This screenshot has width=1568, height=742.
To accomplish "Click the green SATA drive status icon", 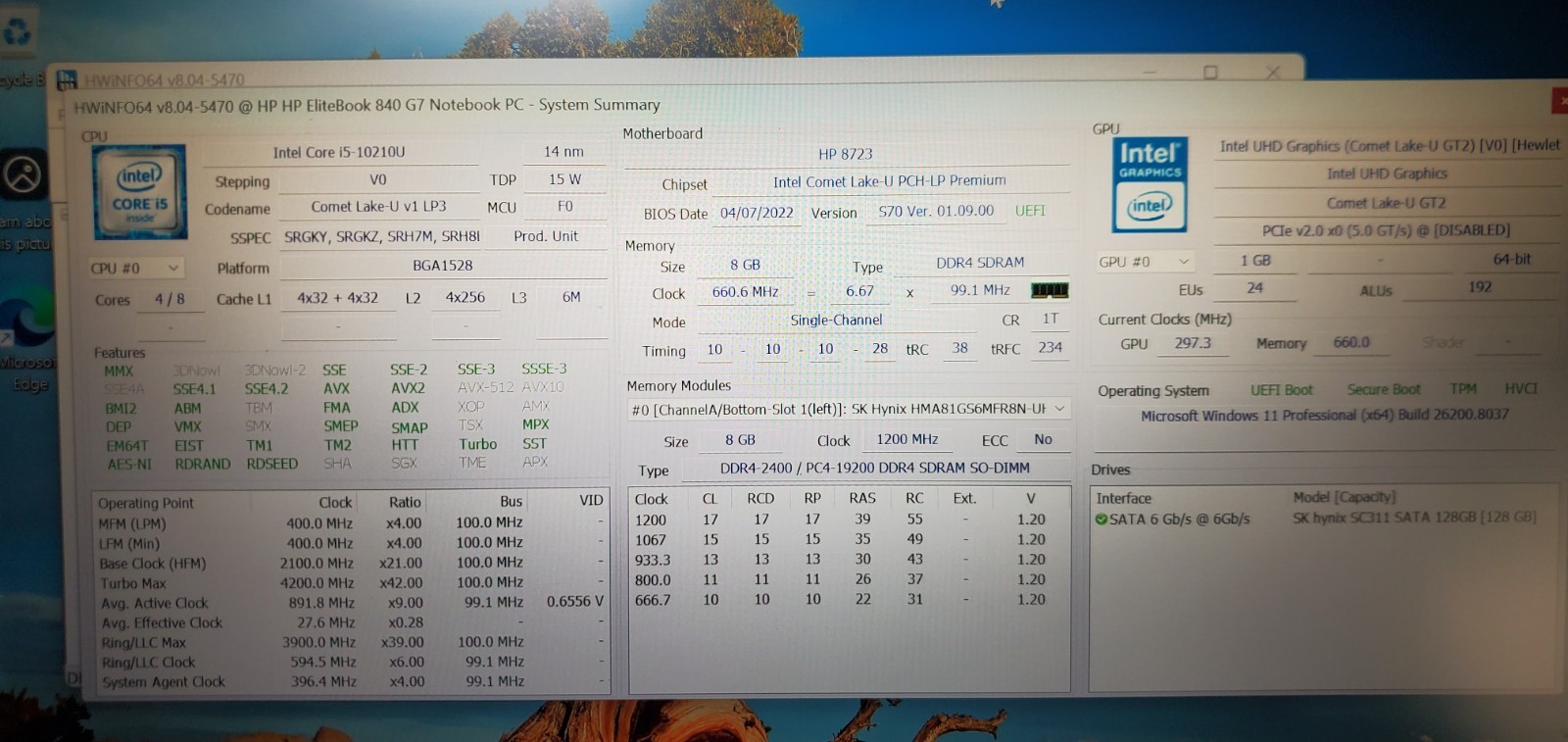I will 1102,519.
